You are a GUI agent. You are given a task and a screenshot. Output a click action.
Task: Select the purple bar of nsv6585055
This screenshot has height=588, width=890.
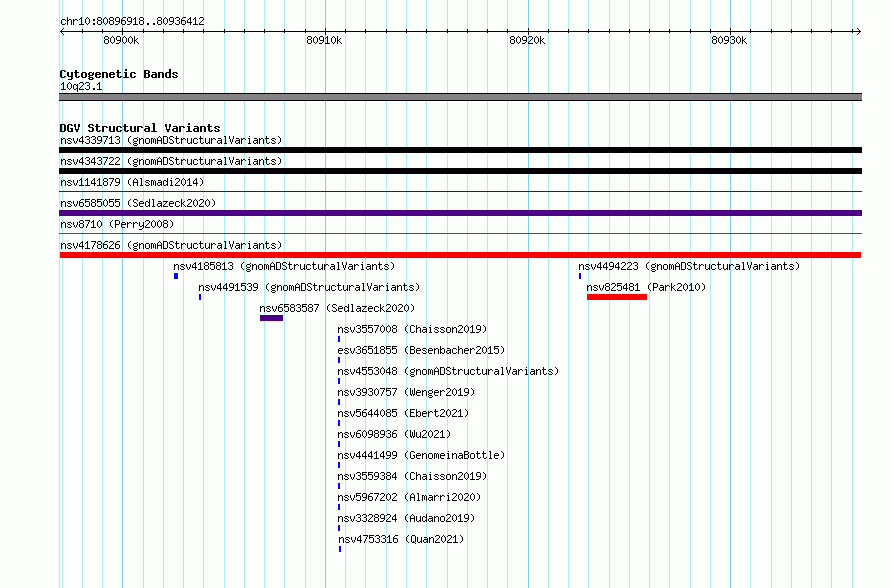(x=460, y=213)
